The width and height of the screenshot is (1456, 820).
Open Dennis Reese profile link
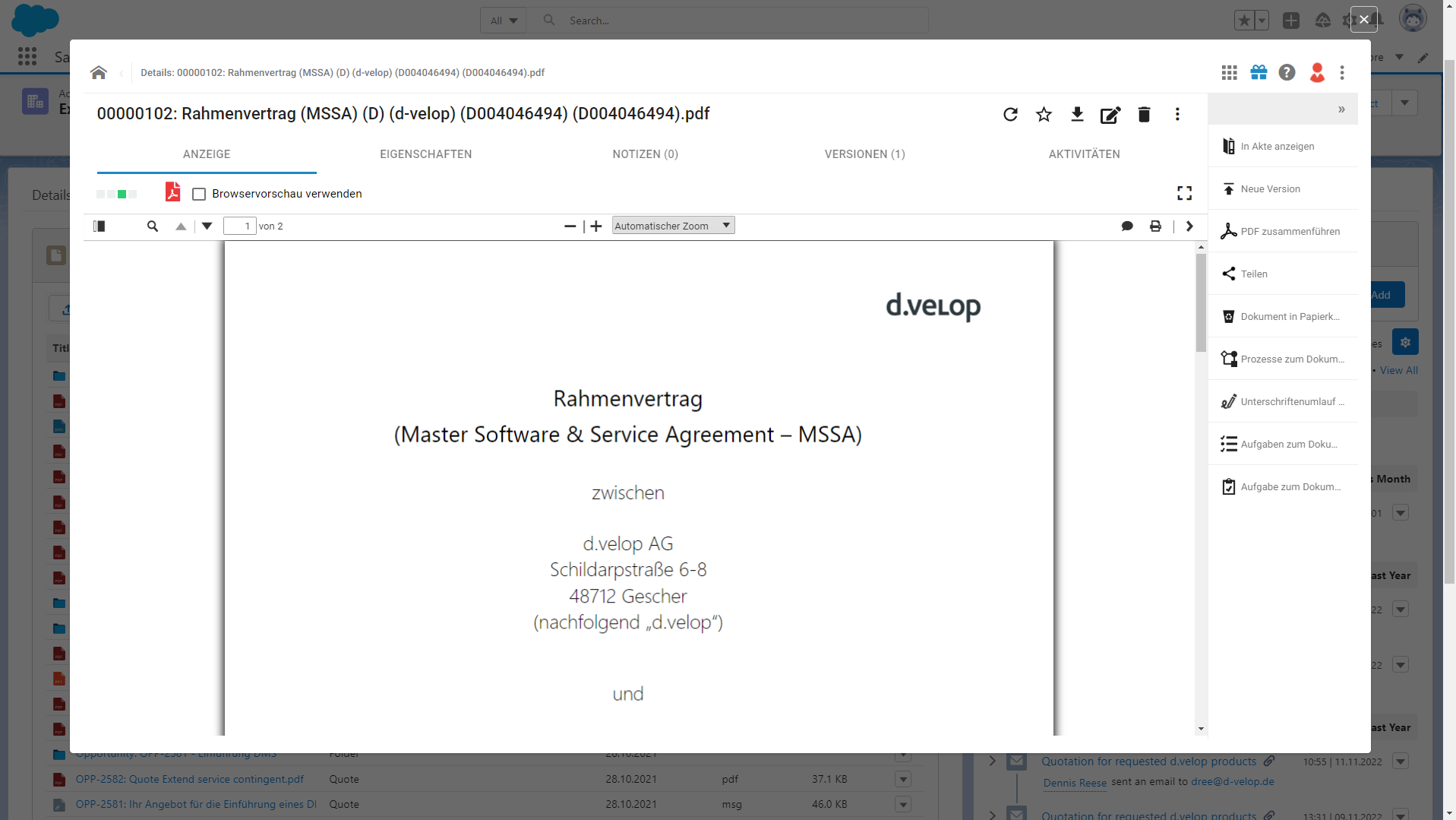(1075, 782)
